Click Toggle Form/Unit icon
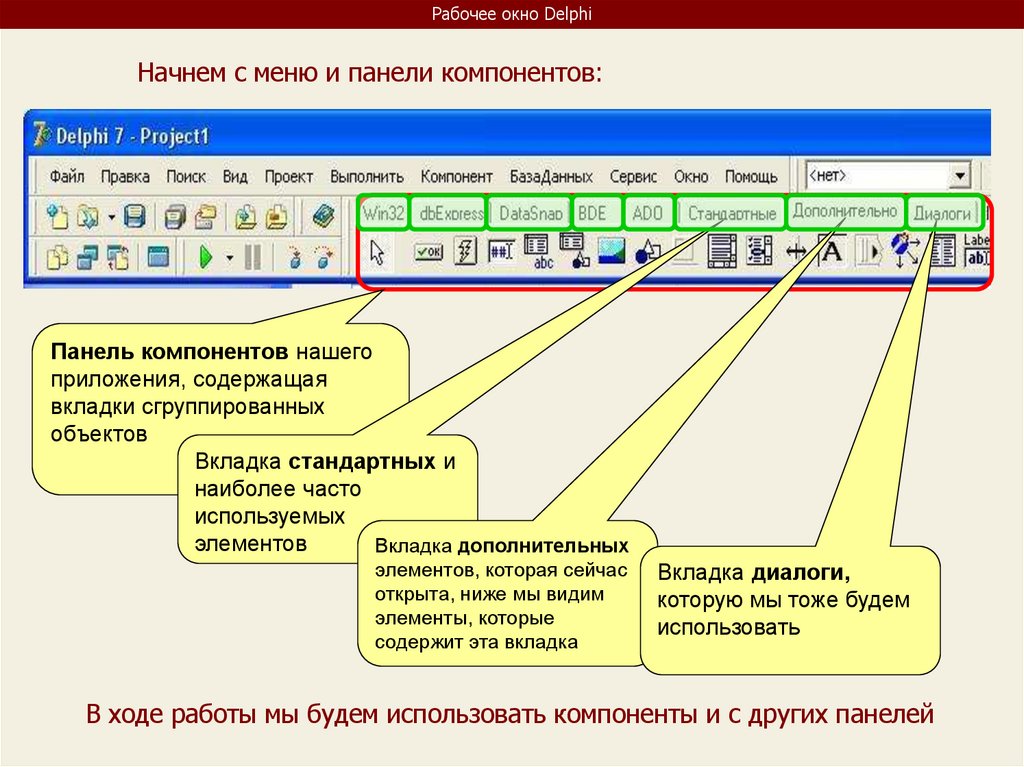 click(118, 257)
